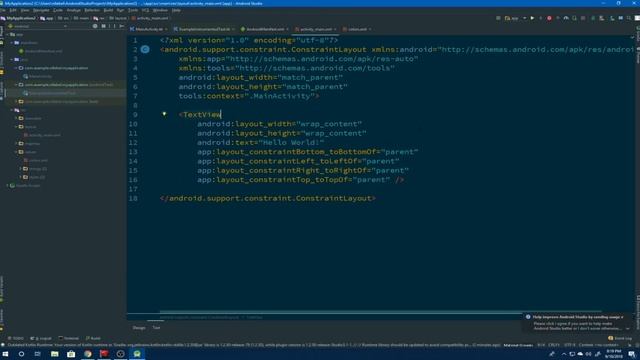Click the Windows Start button
The image size is (640, 360).
click(x=5, y=354)
